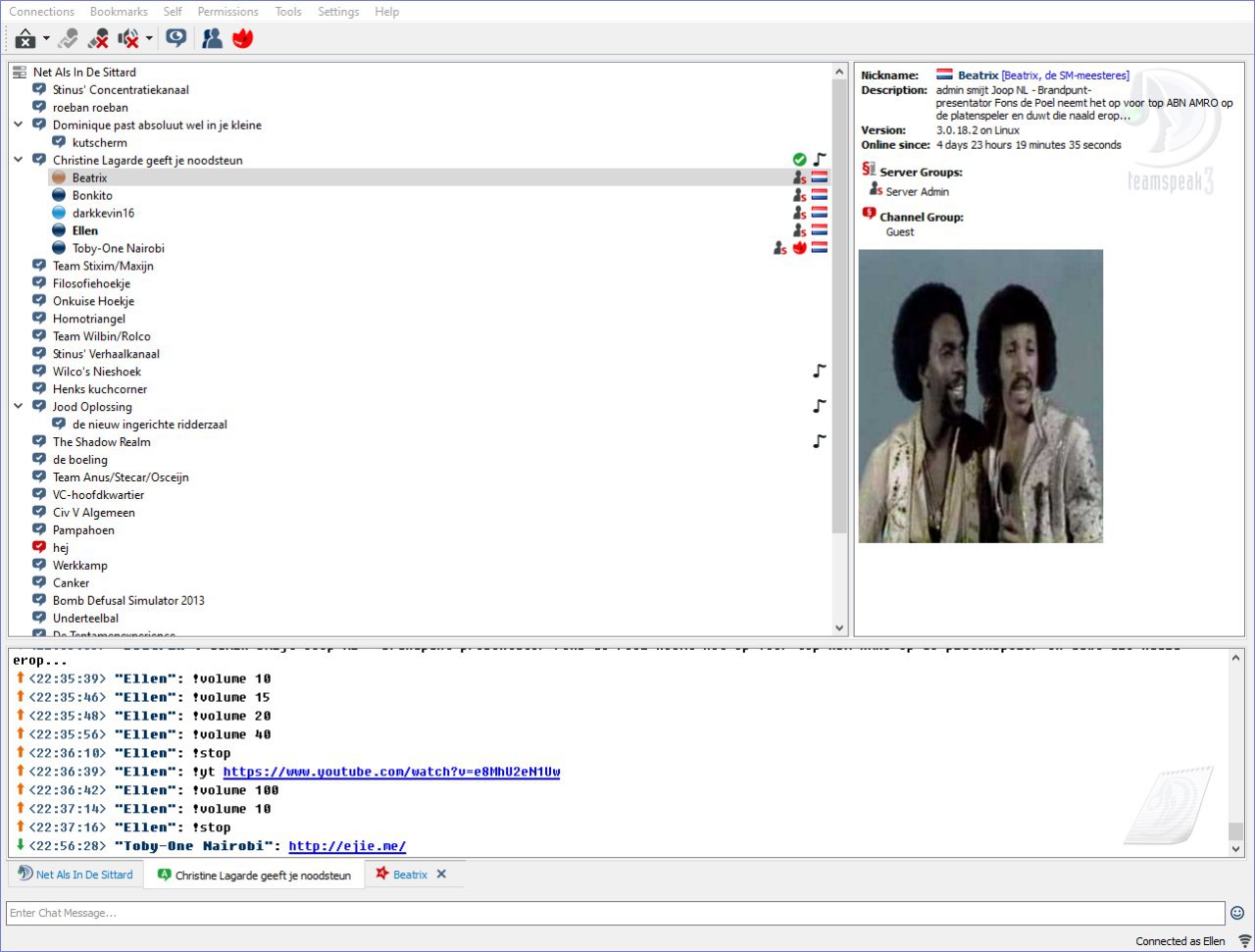Click the red 'hej' channel icon
This screenshot has width=1255, height=952.
39,548
